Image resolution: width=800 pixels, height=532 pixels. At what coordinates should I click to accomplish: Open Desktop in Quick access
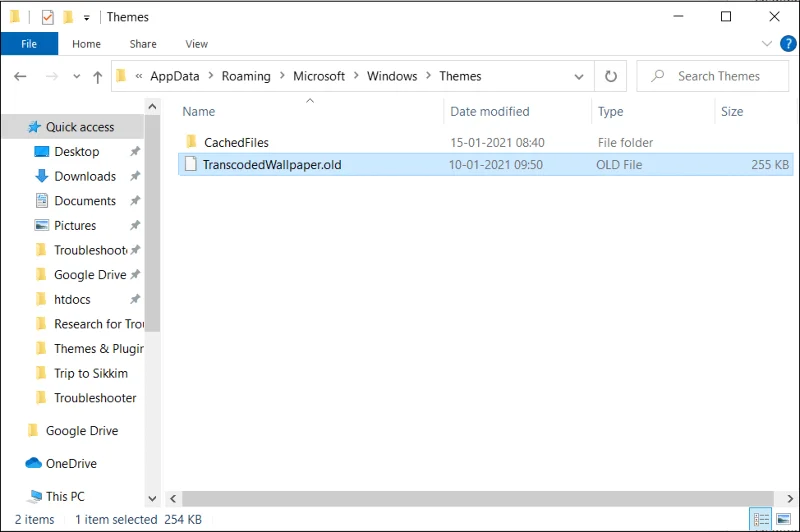tap(77, 151)
